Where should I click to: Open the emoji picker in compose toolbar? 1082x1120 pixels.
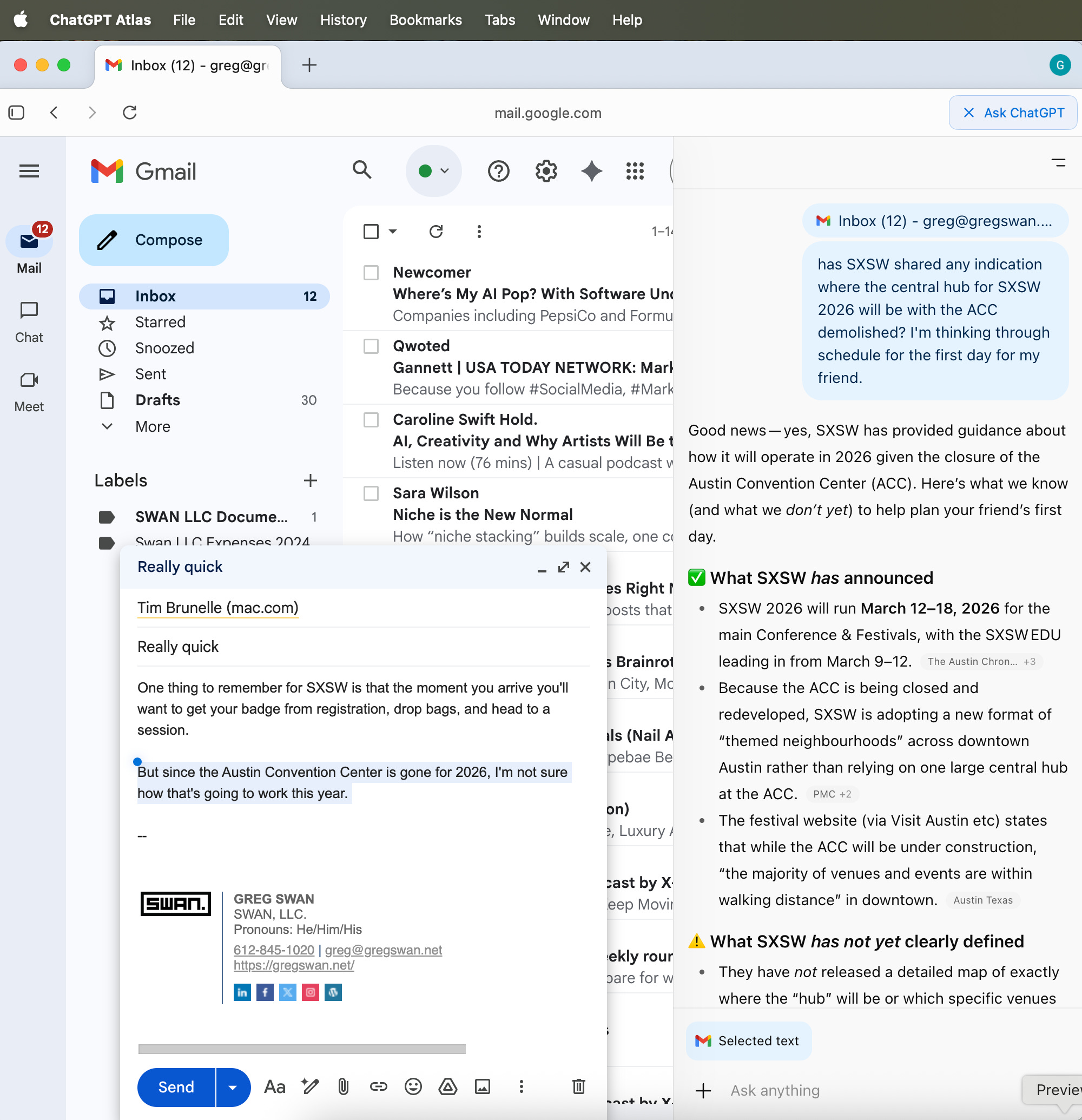point(413,1086)
